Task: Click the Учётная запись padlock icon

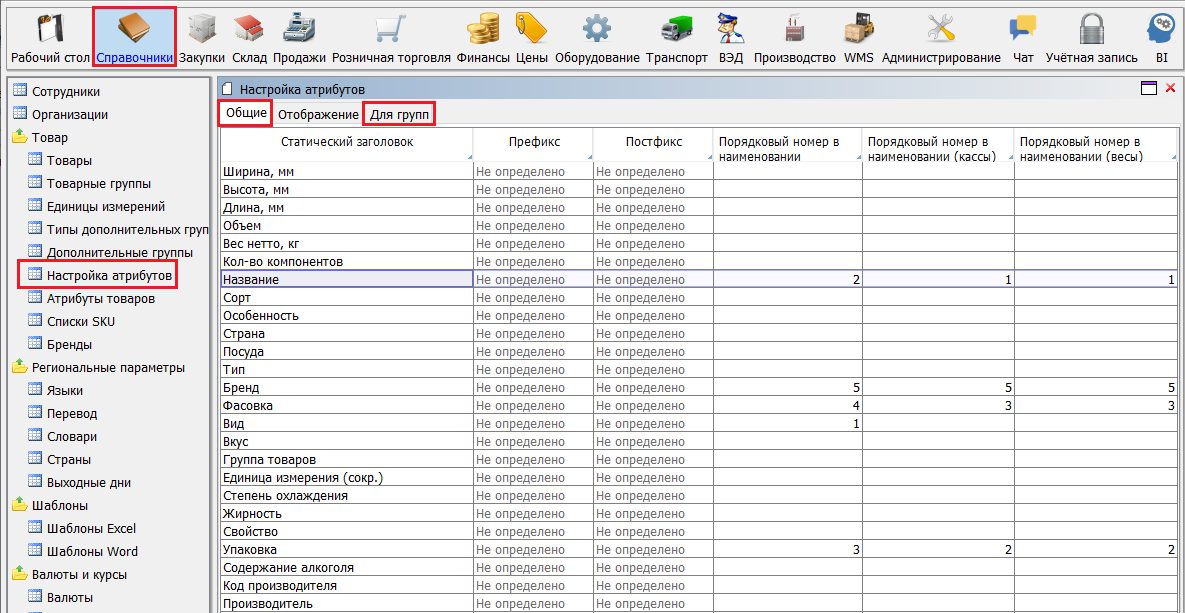Action: tap(1091, 28)
